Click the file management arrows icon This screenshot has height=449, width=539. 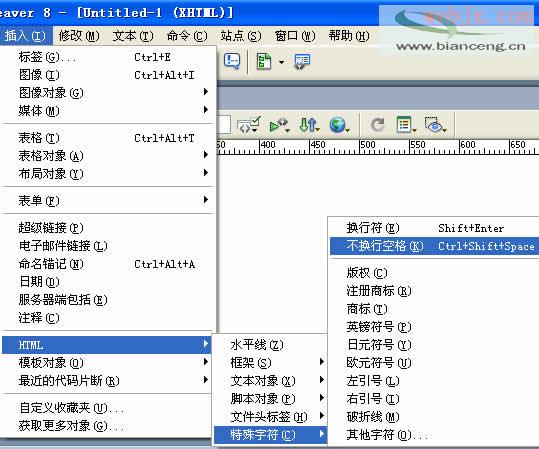[309, 125]
